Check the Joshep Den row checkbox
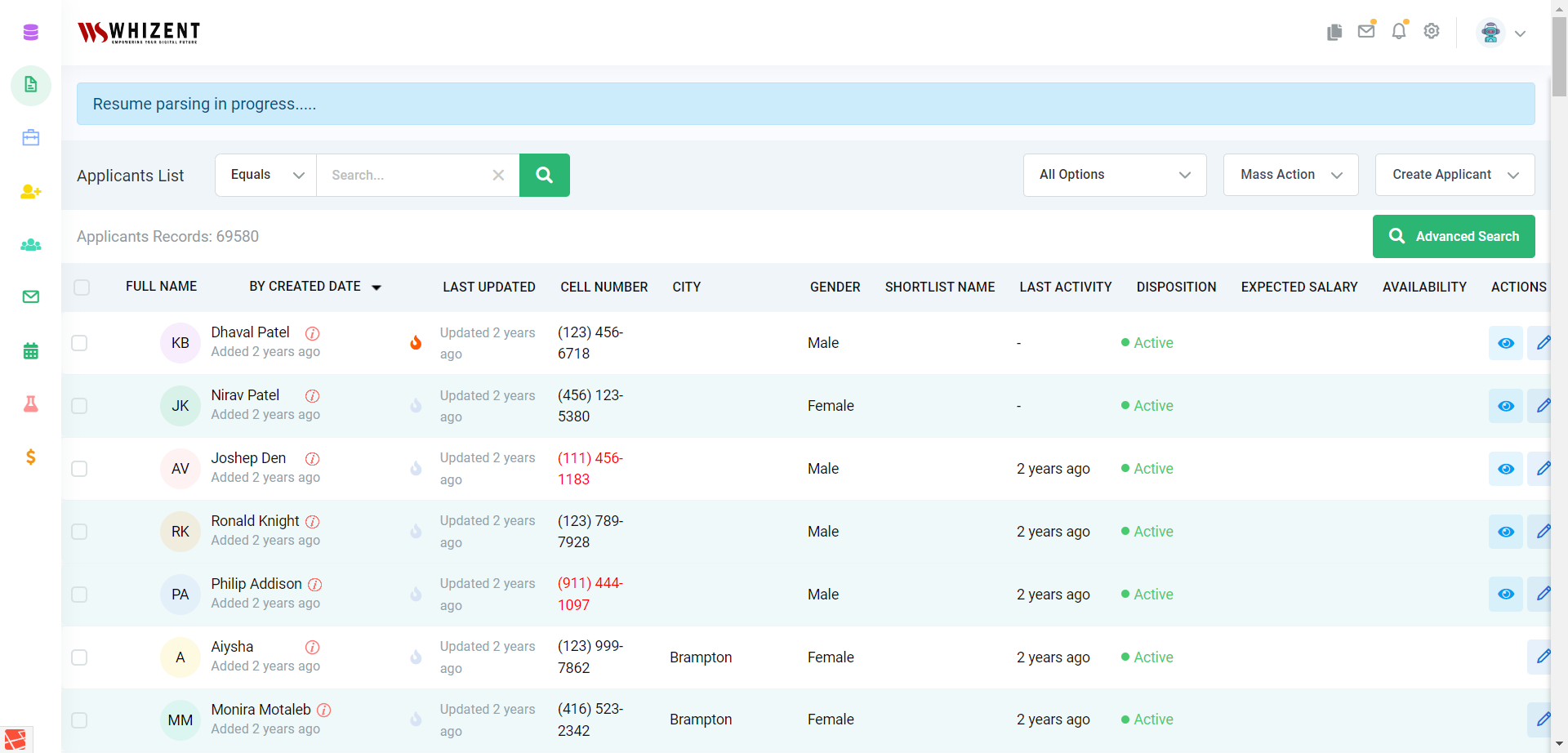The width and height of the screenshot is (1568, 753). [79, 469]
